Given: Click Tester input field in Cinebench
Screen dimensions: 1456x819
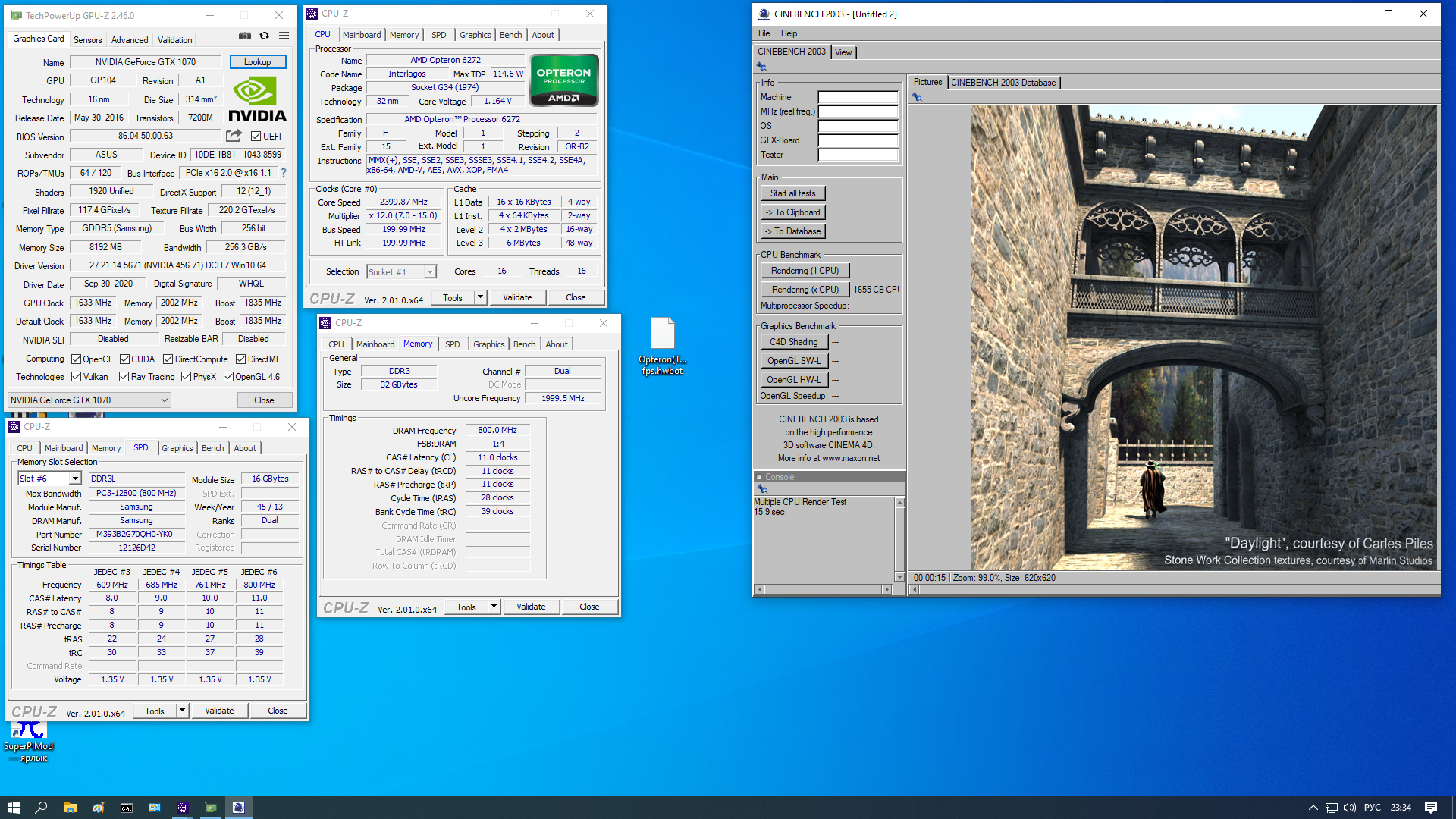Looking at the screenshot, I should 858,155.
